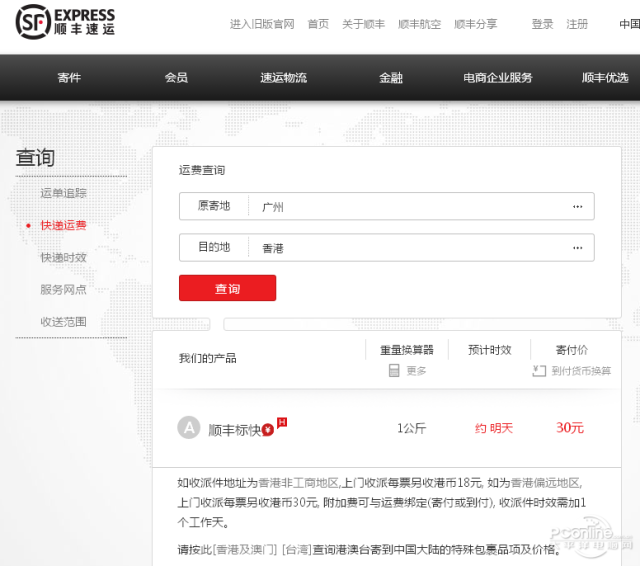The width and height of the screenshot is (640, 566).
Task: Click the 30元 price
Action: [x=570, y=428]
